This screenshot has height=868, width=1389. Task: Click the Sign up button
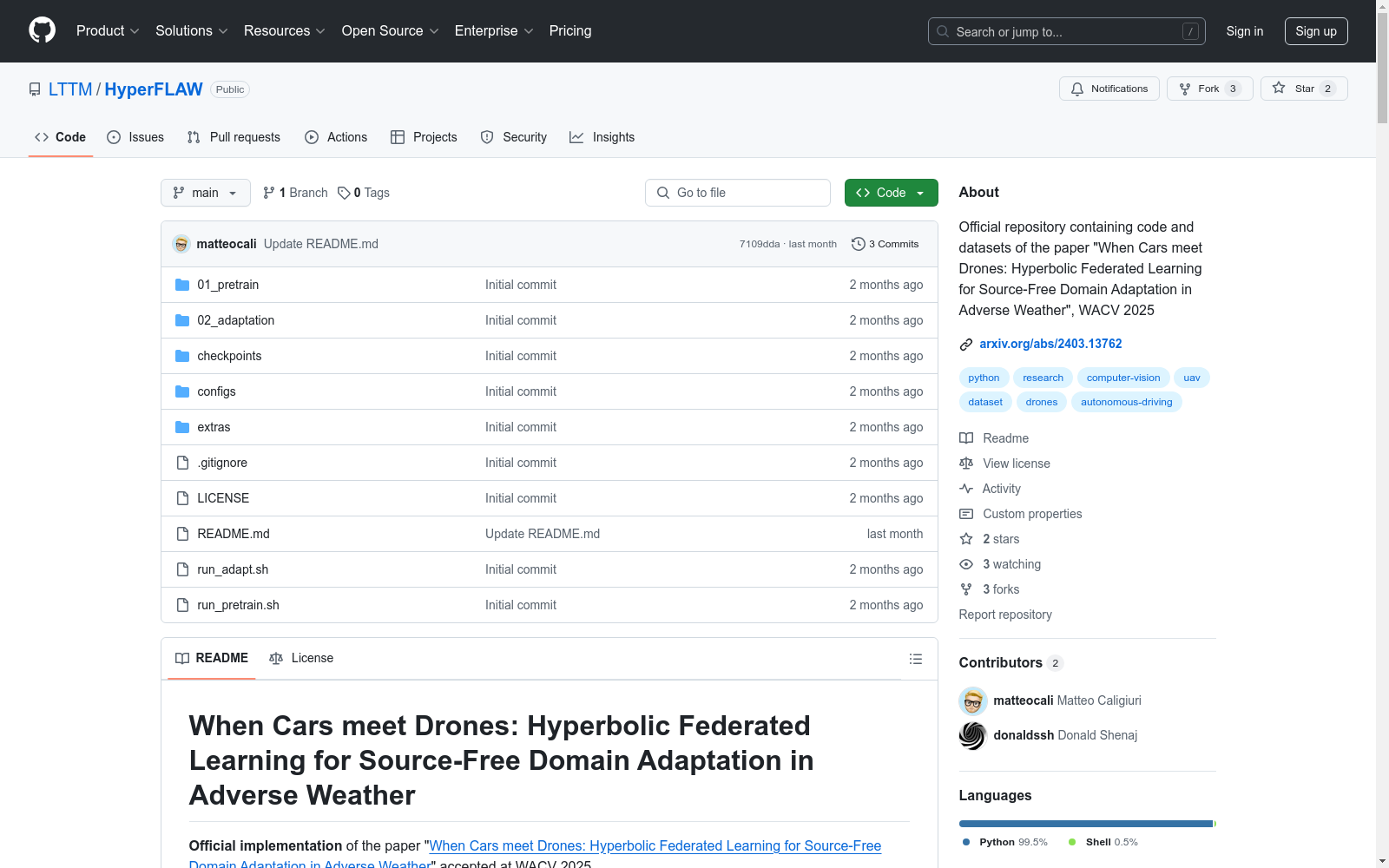point(1315,31)
